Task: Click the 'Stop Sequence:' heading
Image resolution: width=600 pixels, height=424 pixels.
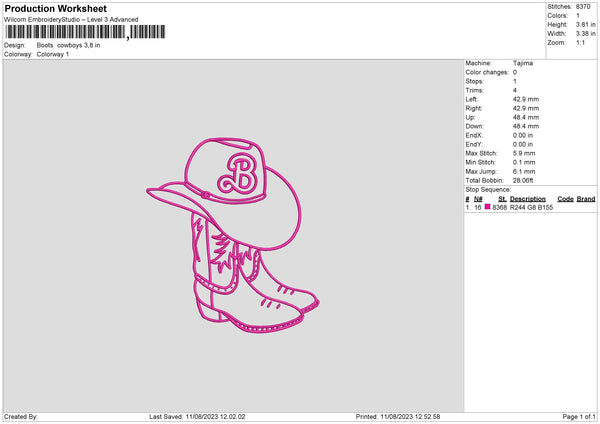Action: 488,190
